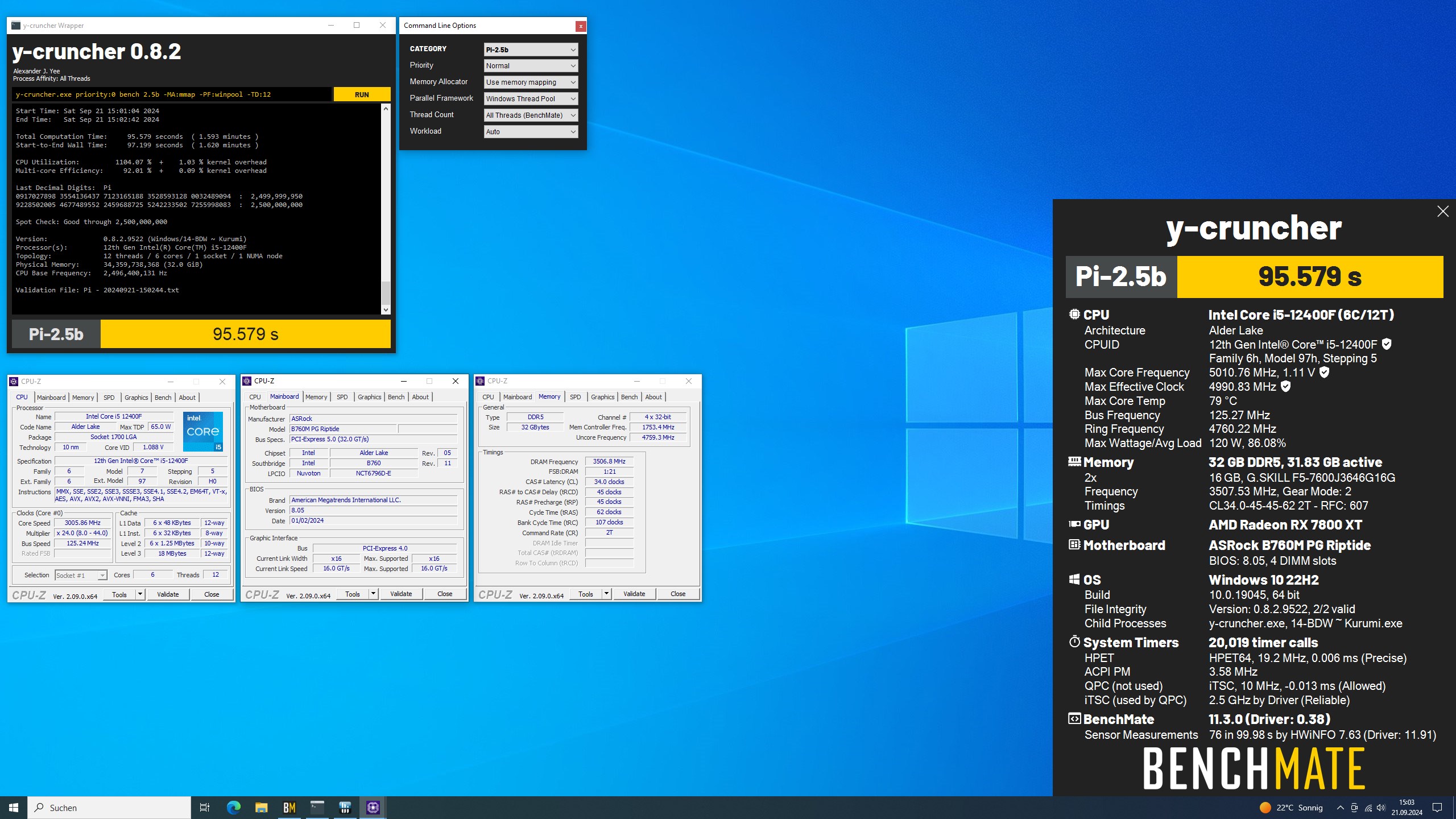The height and width of the screenshot is (819, 1456).
Task: Open Graphics tab in the CPU-Z Mainboard window
Action: coord(369,397)
